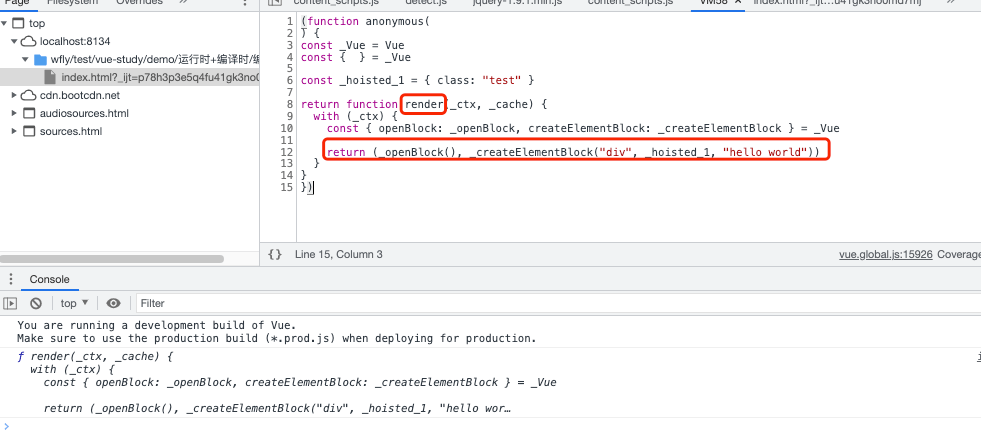Click the frame icon beside audiosources.html
The height and width of the screenshot is (433, 981).
click(x=29, y=114)
